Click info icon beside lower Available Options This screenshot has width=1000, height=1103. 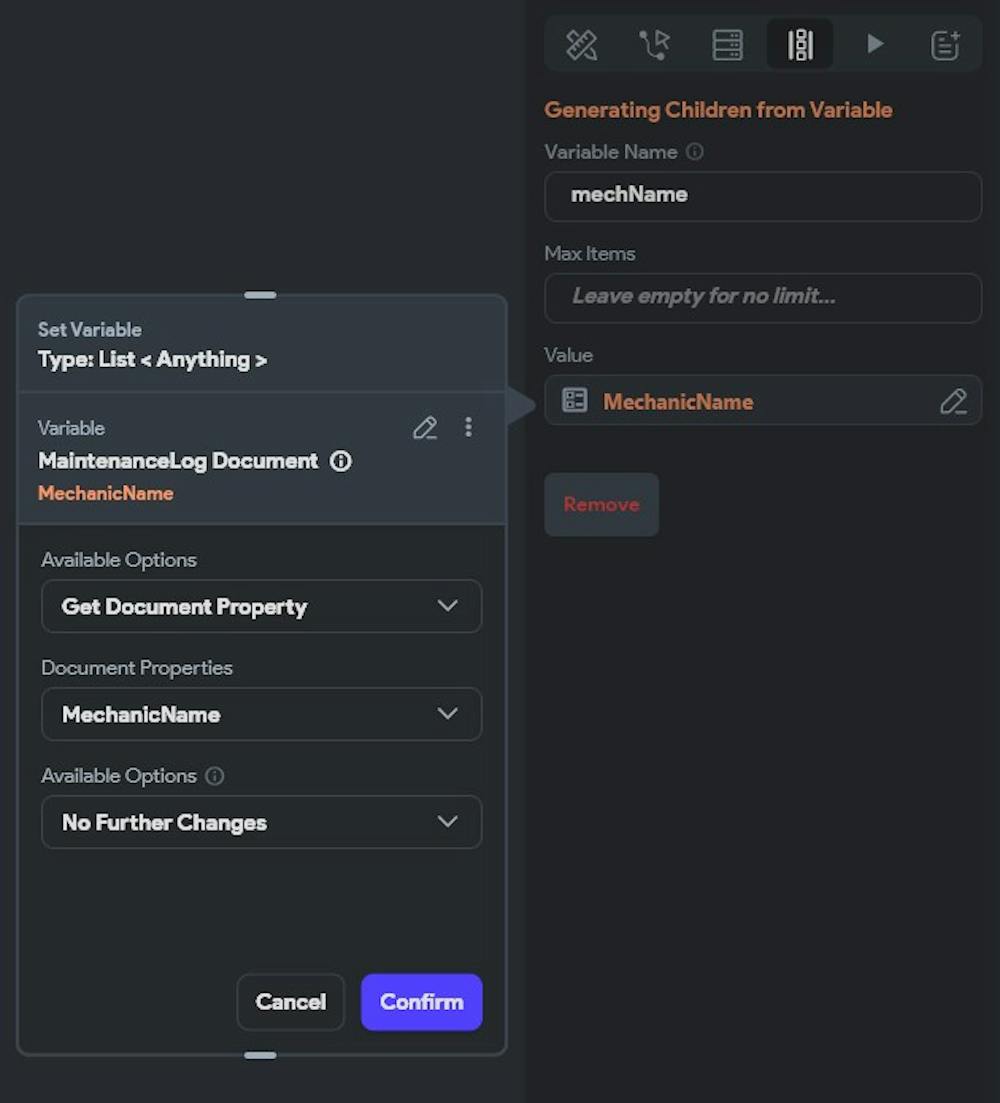click(x=214, y=776)
